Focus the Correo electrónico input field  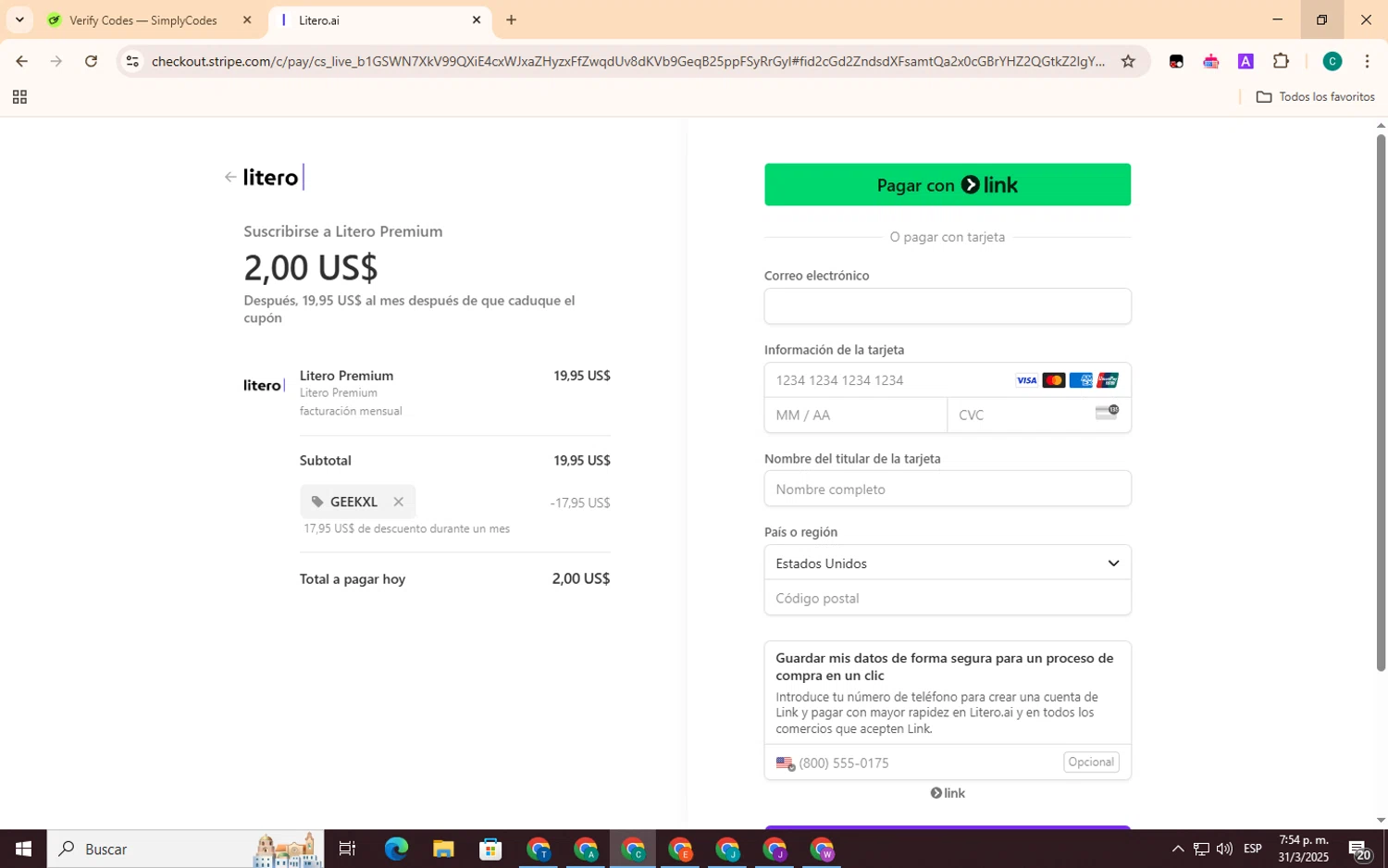click(x=948, y=306)
